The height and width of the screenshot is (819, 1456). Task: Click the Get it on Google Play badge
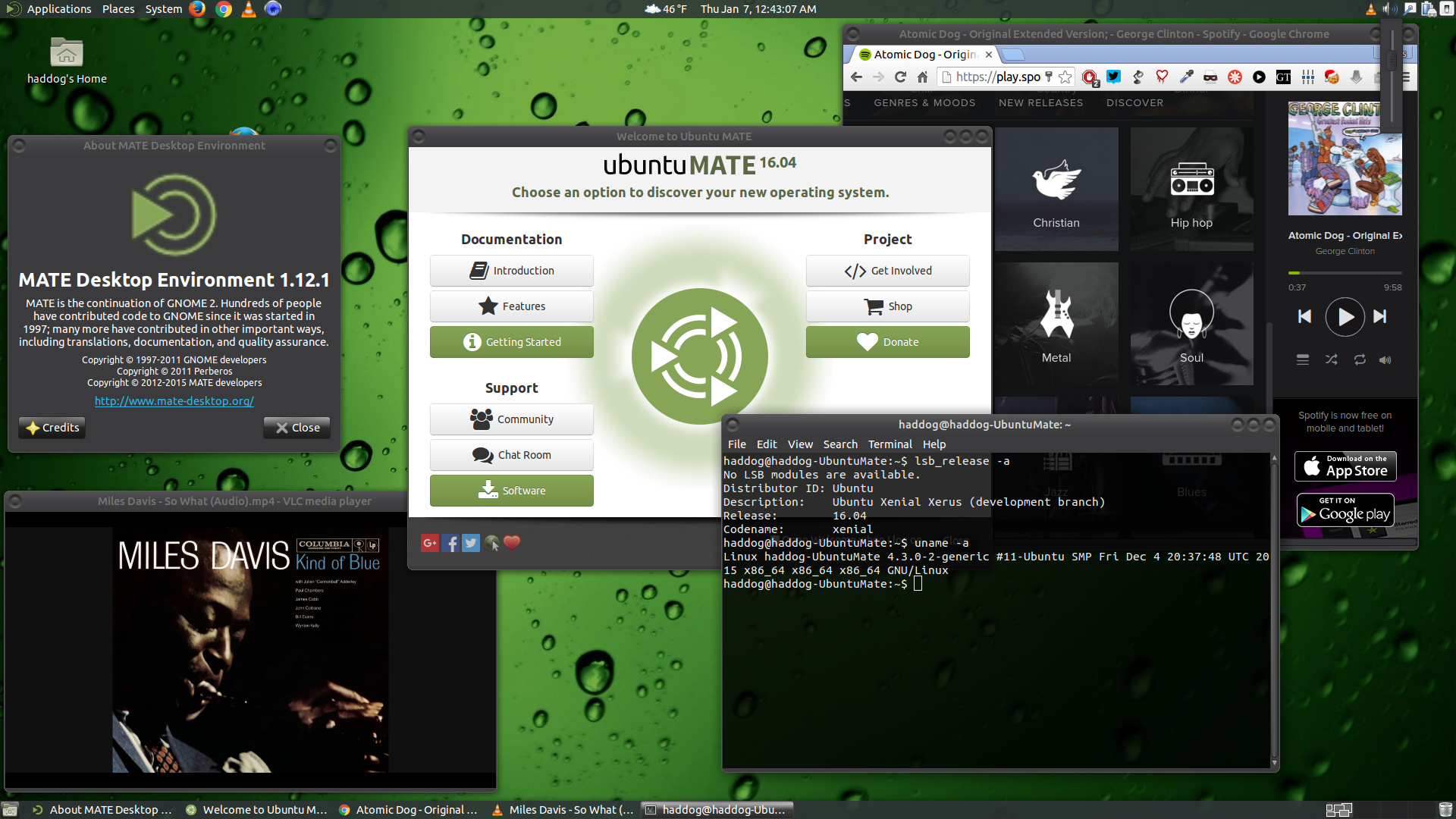click(x=1345, y=510)
